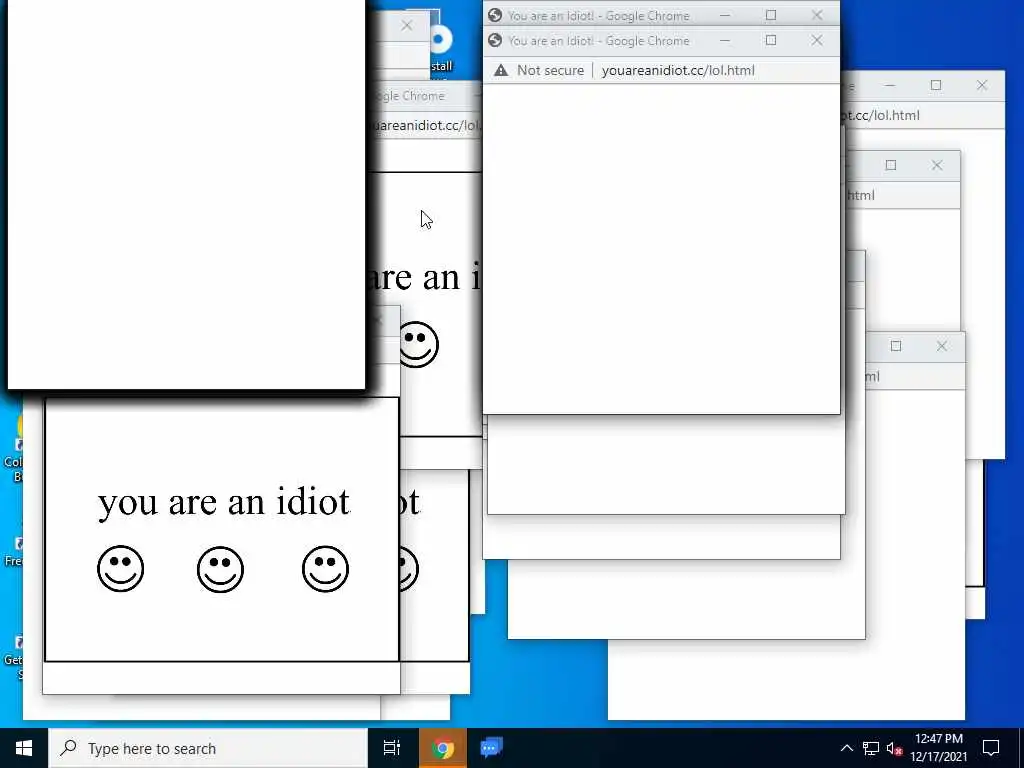1024x768 pixels.
Task: Open the network status tray icon
Action: pyautogui.click(x=871, y=748)
